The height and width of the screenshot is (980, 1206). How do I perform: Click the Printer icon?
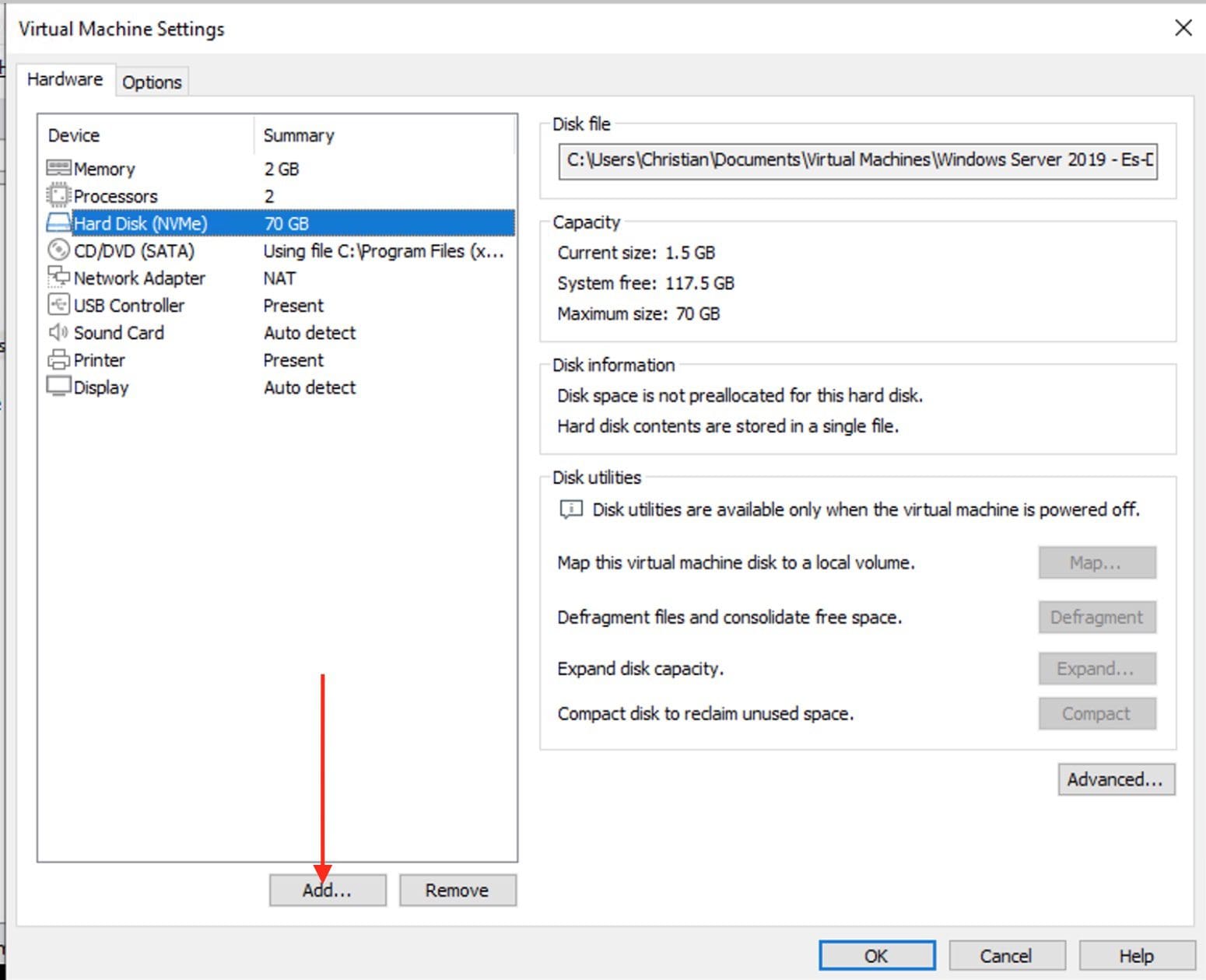(x=58, y=360)
